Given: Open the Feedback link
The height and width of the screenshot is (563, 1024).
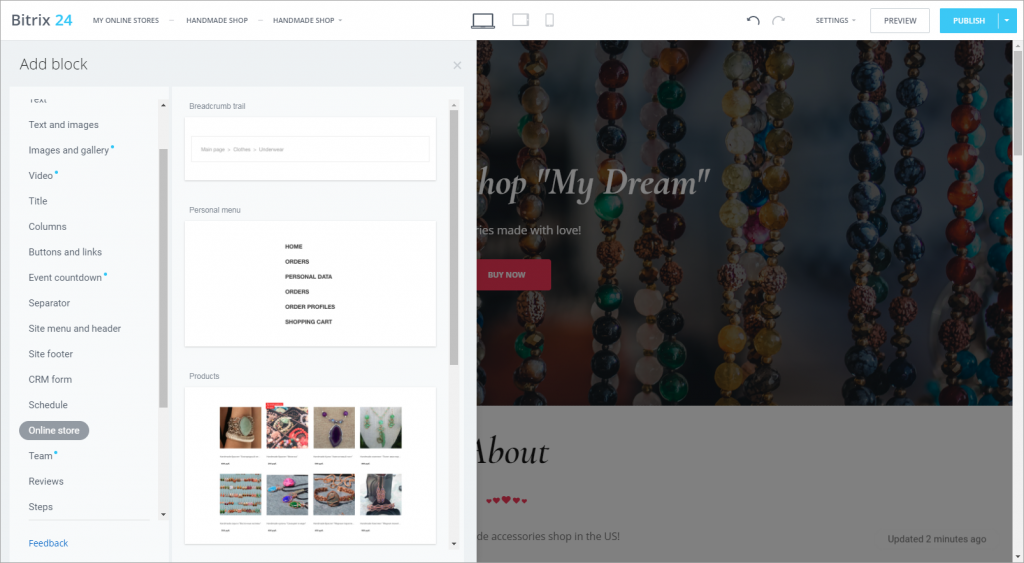Looking at the screenshot, I should click(48, 543).
